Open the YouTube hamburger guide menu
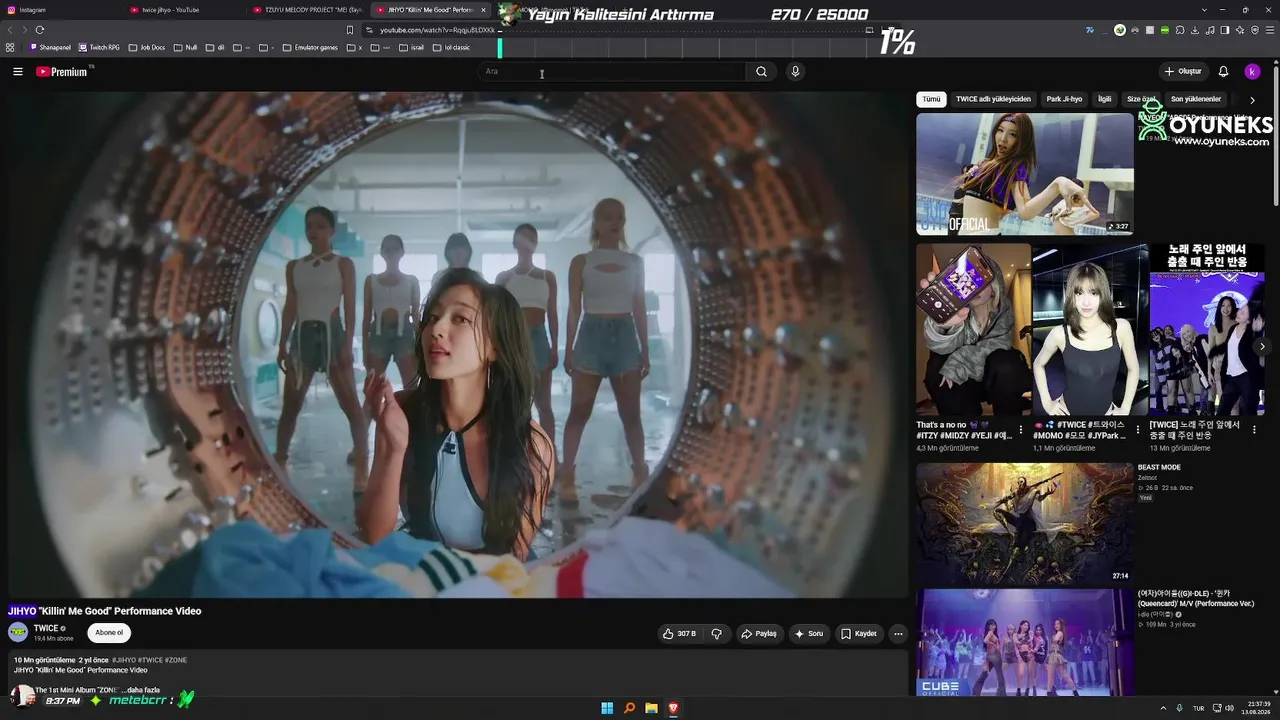Image resolution: width=1280 pixels, height=720 pixels. tap(18, 72)
